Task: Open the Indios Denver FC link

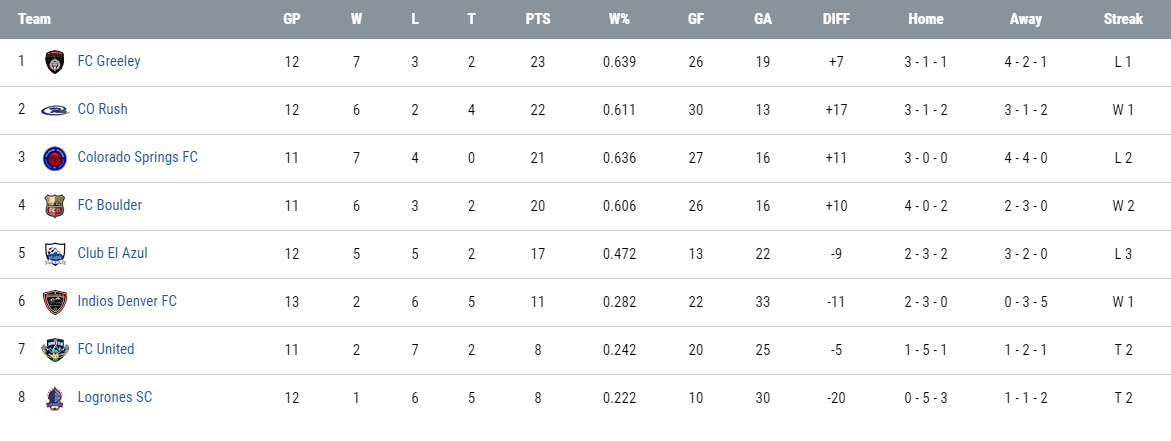Action: 127,301
